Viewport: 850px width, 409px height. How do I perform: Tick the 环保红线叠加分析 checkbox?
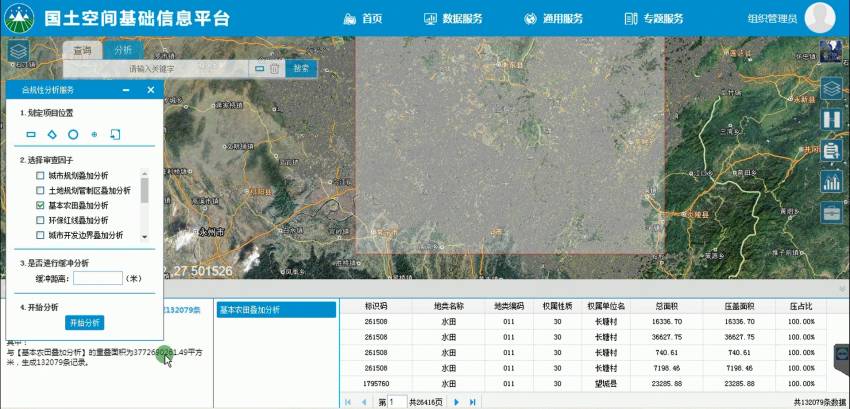pyautogui.click(x=41, y=220)
